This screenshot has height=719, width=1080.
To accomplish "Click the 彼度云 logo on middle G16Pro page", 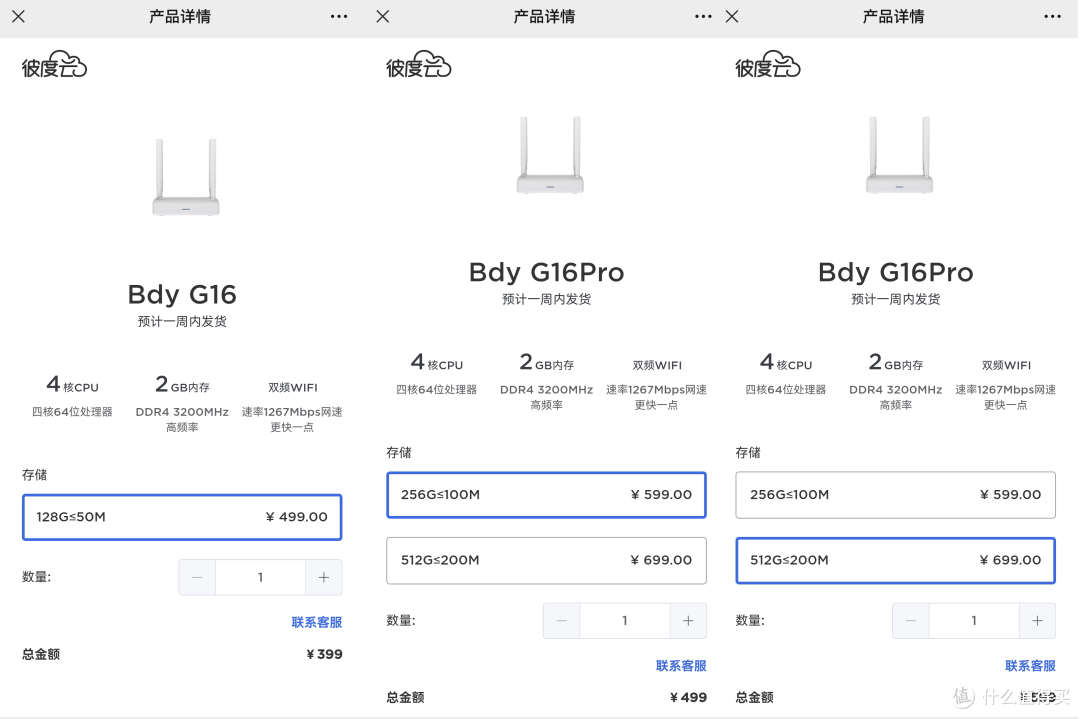I will click(419, 65).
